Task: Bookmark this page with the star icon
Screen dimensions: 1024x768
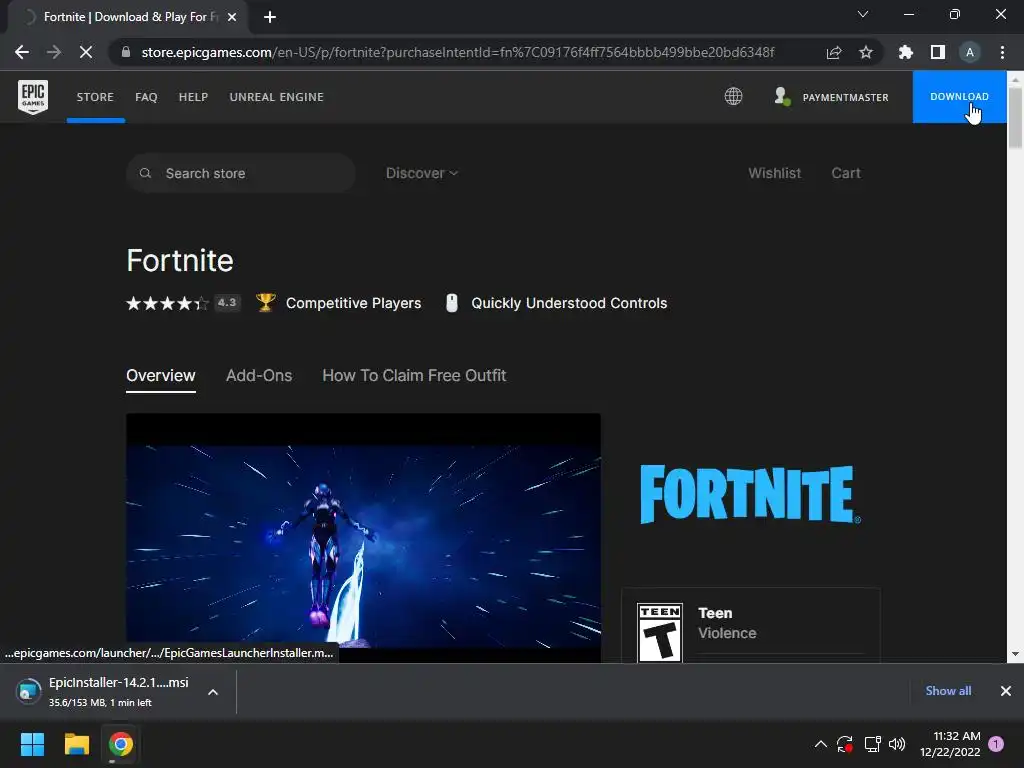Action: pyautogui.click(x=866, y=52)
